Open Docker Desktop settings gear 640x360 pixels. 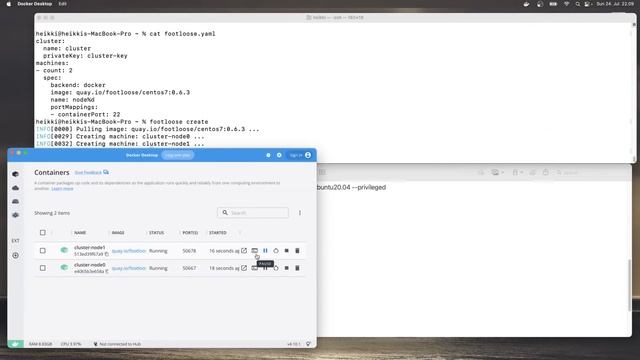[279, 155]
